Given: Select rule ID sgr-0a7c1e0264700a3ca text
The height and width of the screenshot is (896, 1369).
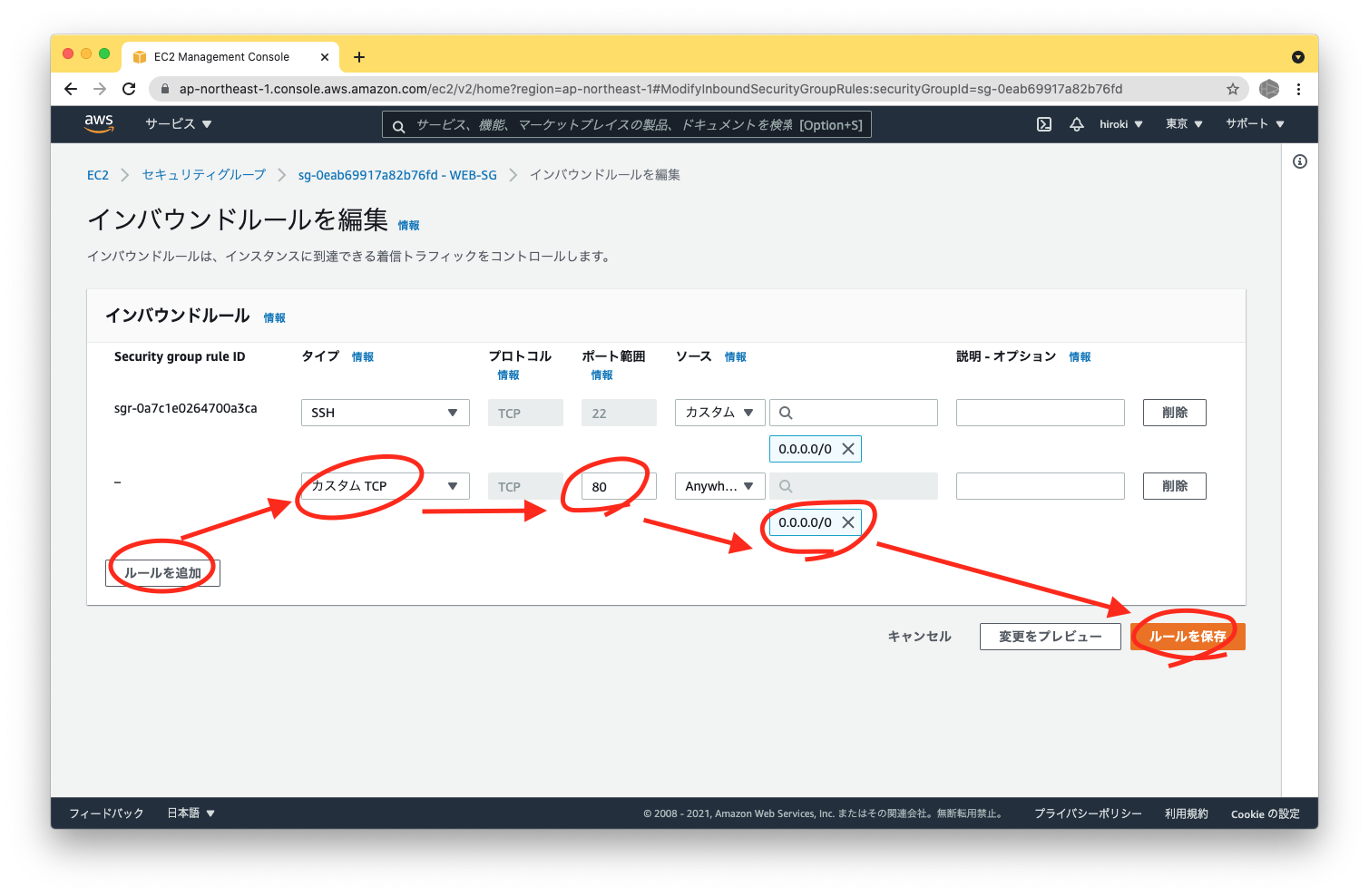Looking at the screenshot, I should (185, 408).
